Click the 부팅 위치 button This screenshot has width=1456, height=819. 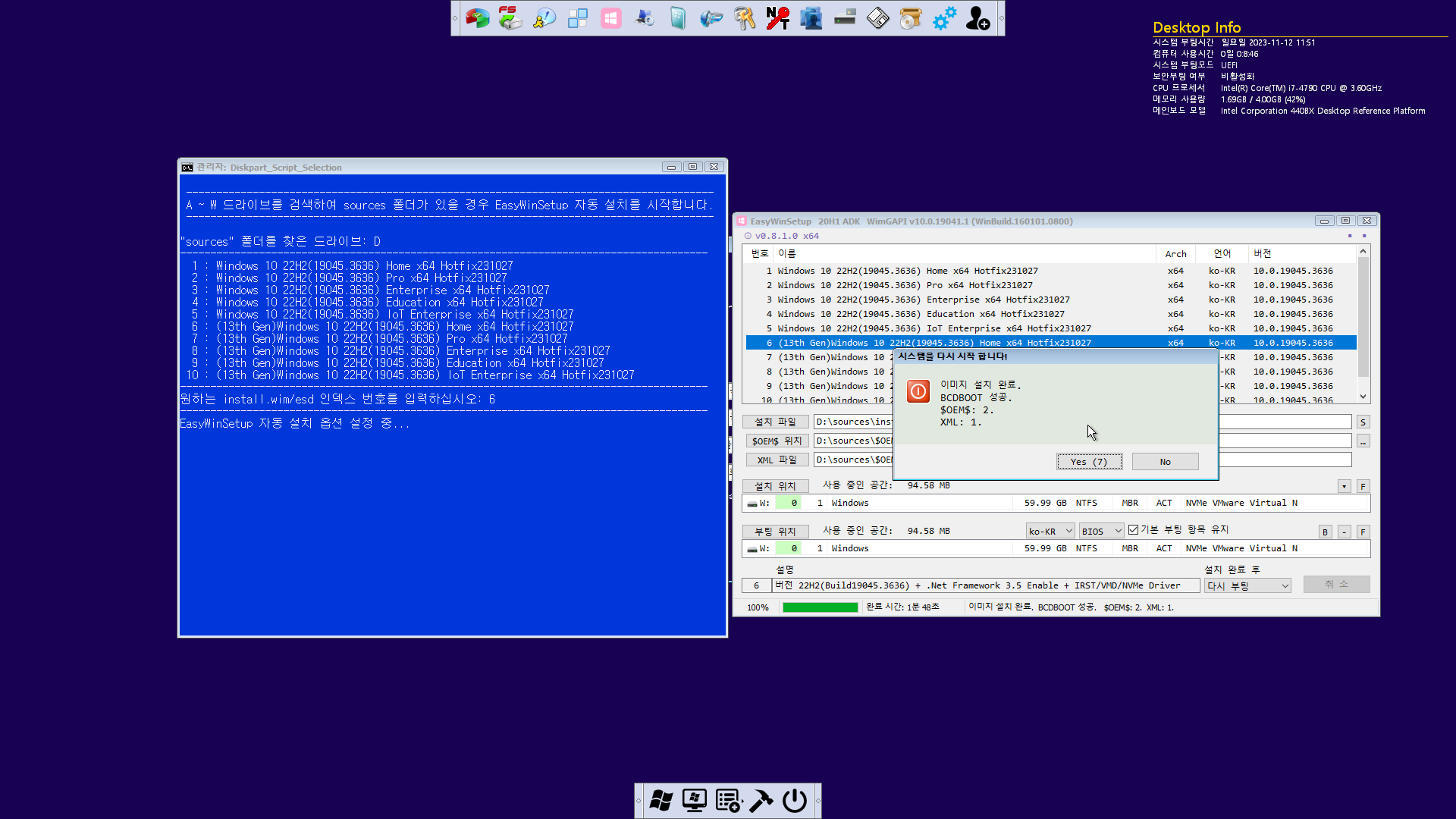(775, 532)
